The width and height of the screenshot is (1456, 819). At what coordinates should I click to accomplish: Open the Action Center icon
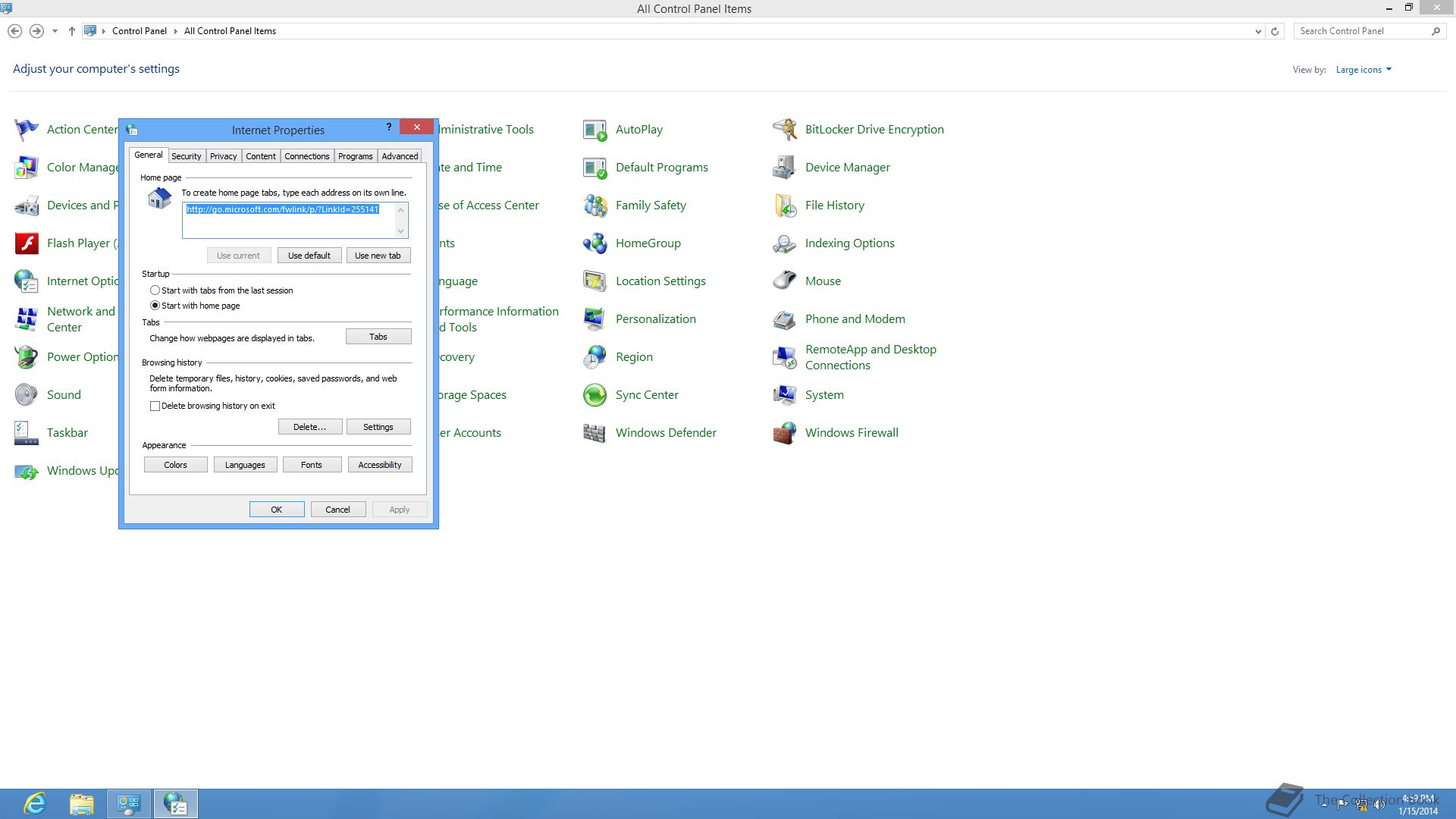coord(27,130)
